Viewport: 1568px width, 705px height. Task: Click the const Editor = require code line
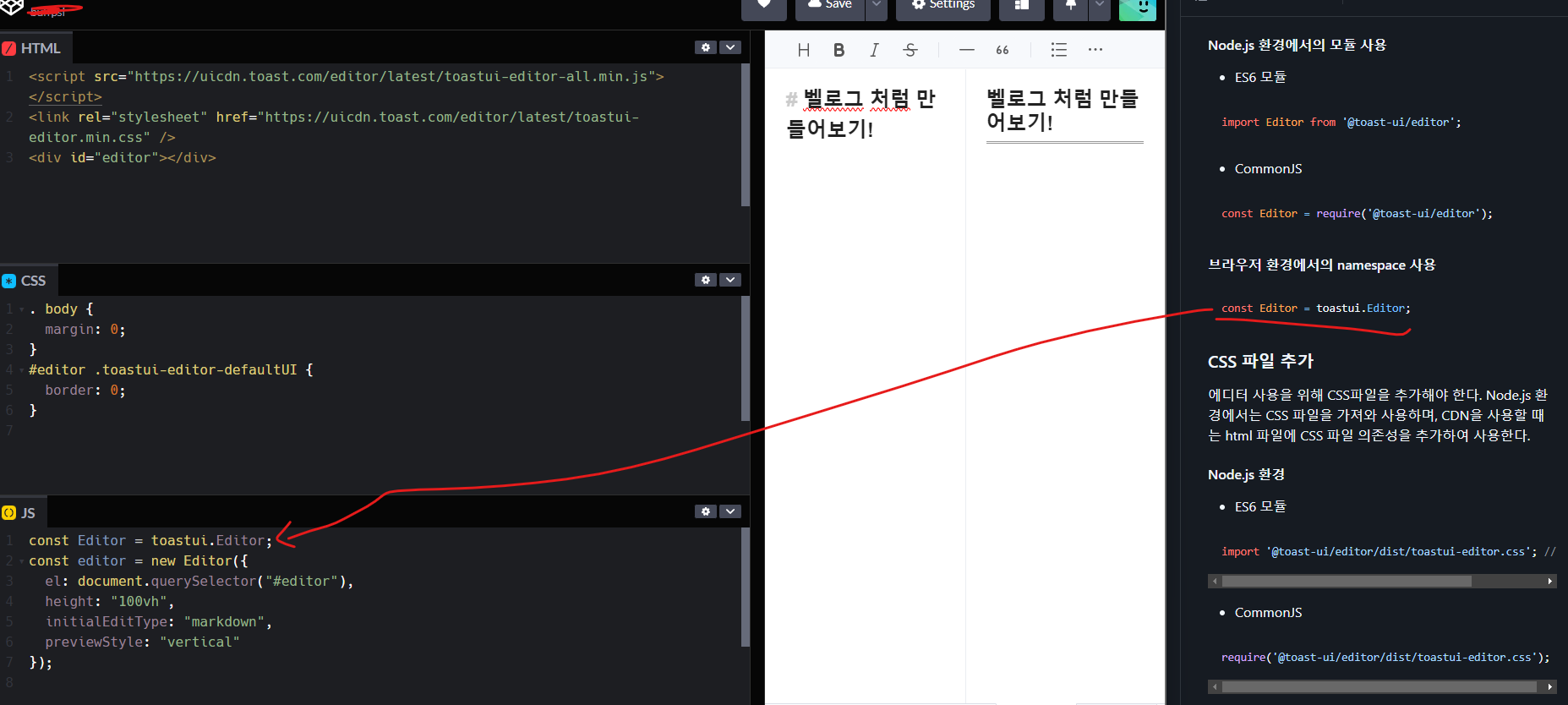click(x=1357, y=214)
